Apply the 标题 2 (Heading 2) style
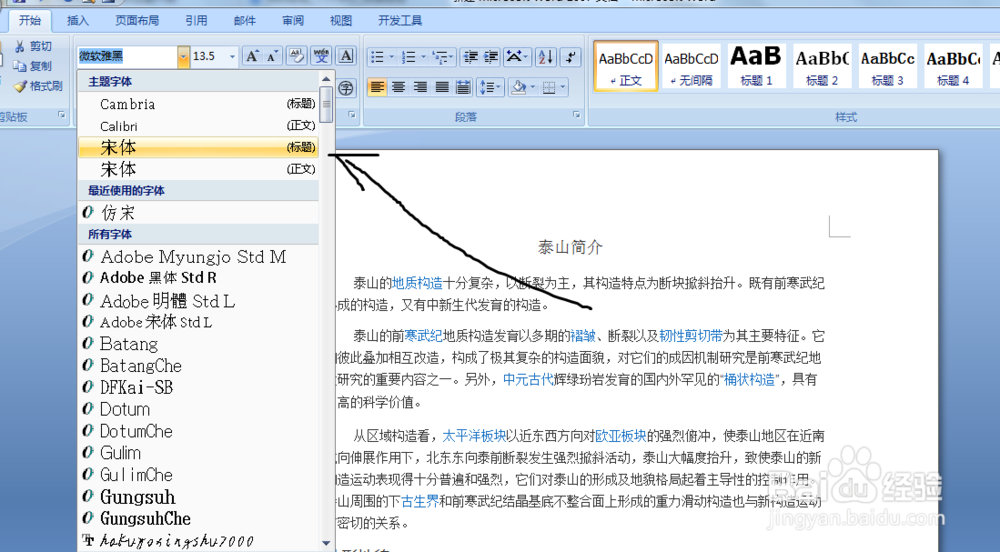This screenshot has height=552, width=1000. [821, 67]
